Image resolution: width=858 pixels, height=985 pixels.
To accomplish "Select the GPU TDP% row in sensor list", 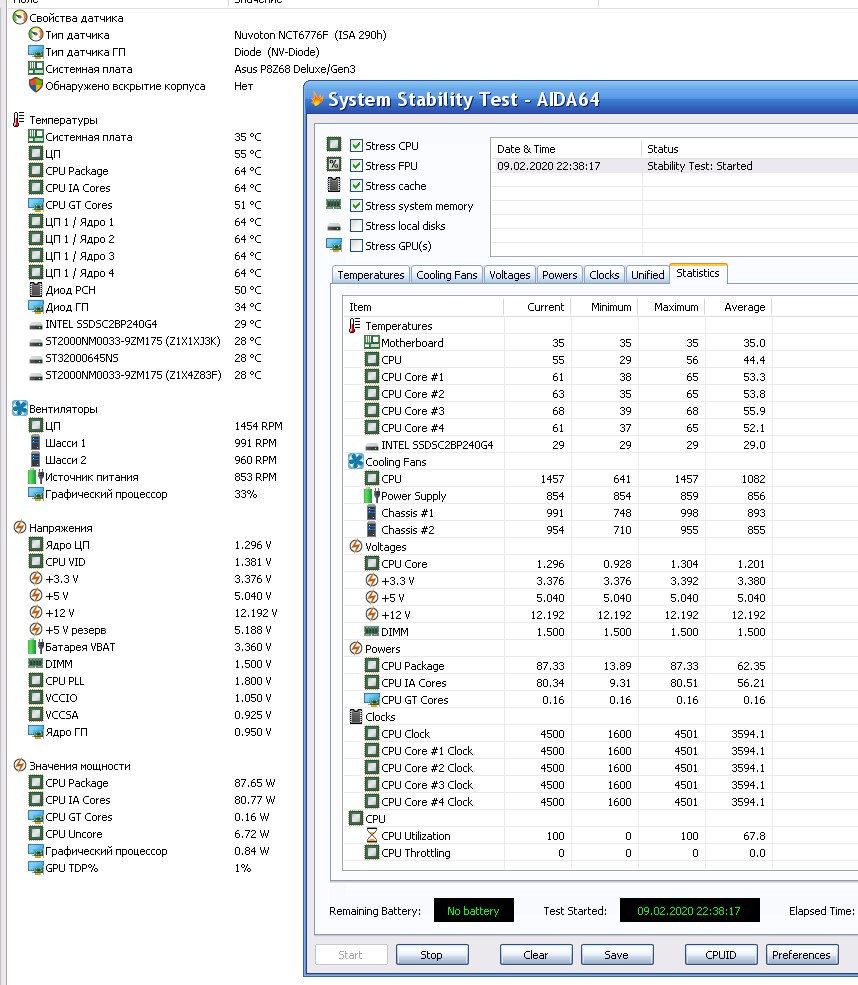I will 140,868.
